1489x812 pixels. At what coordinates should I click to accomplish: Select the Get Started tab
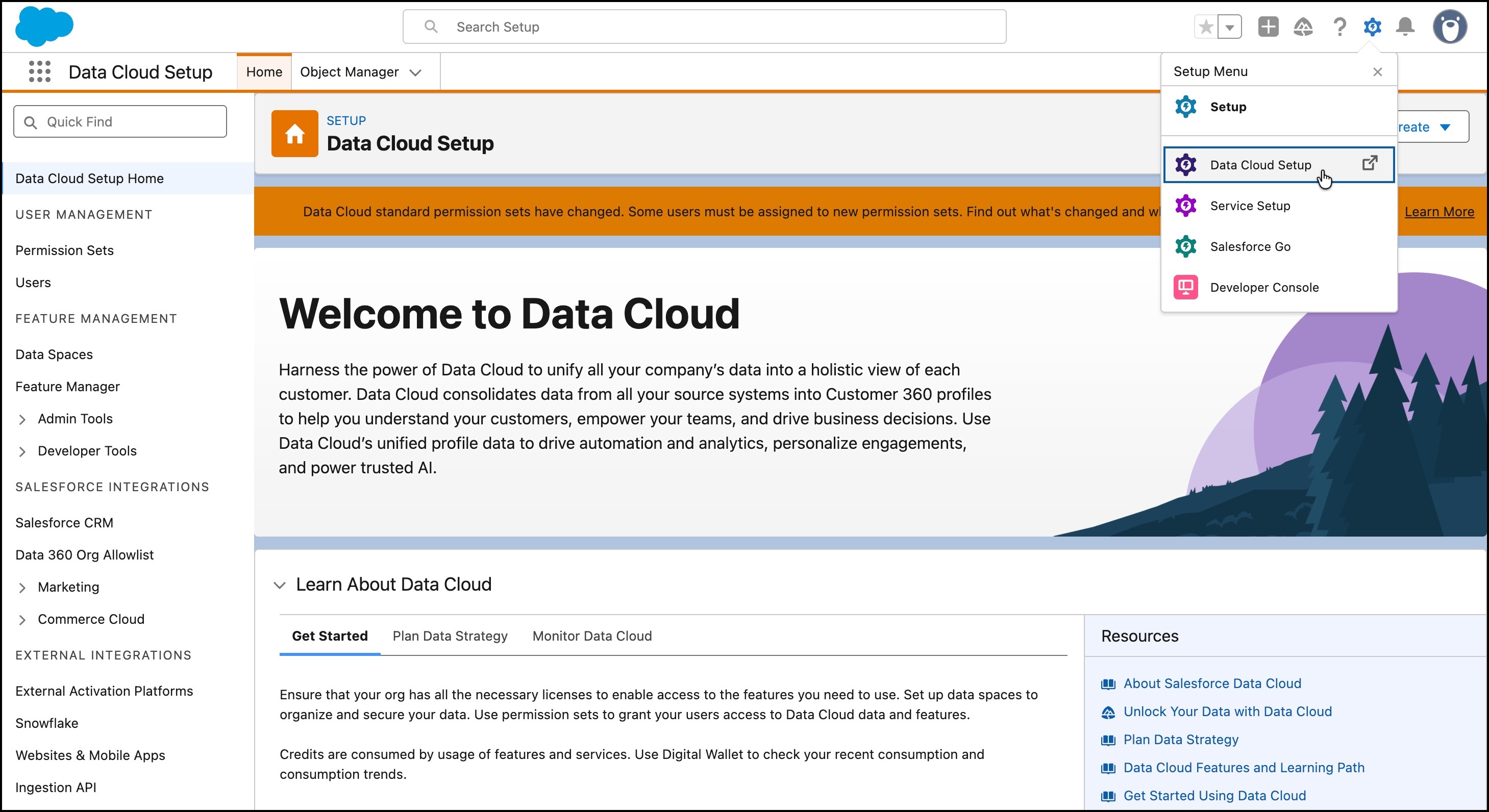click(330, 636)
